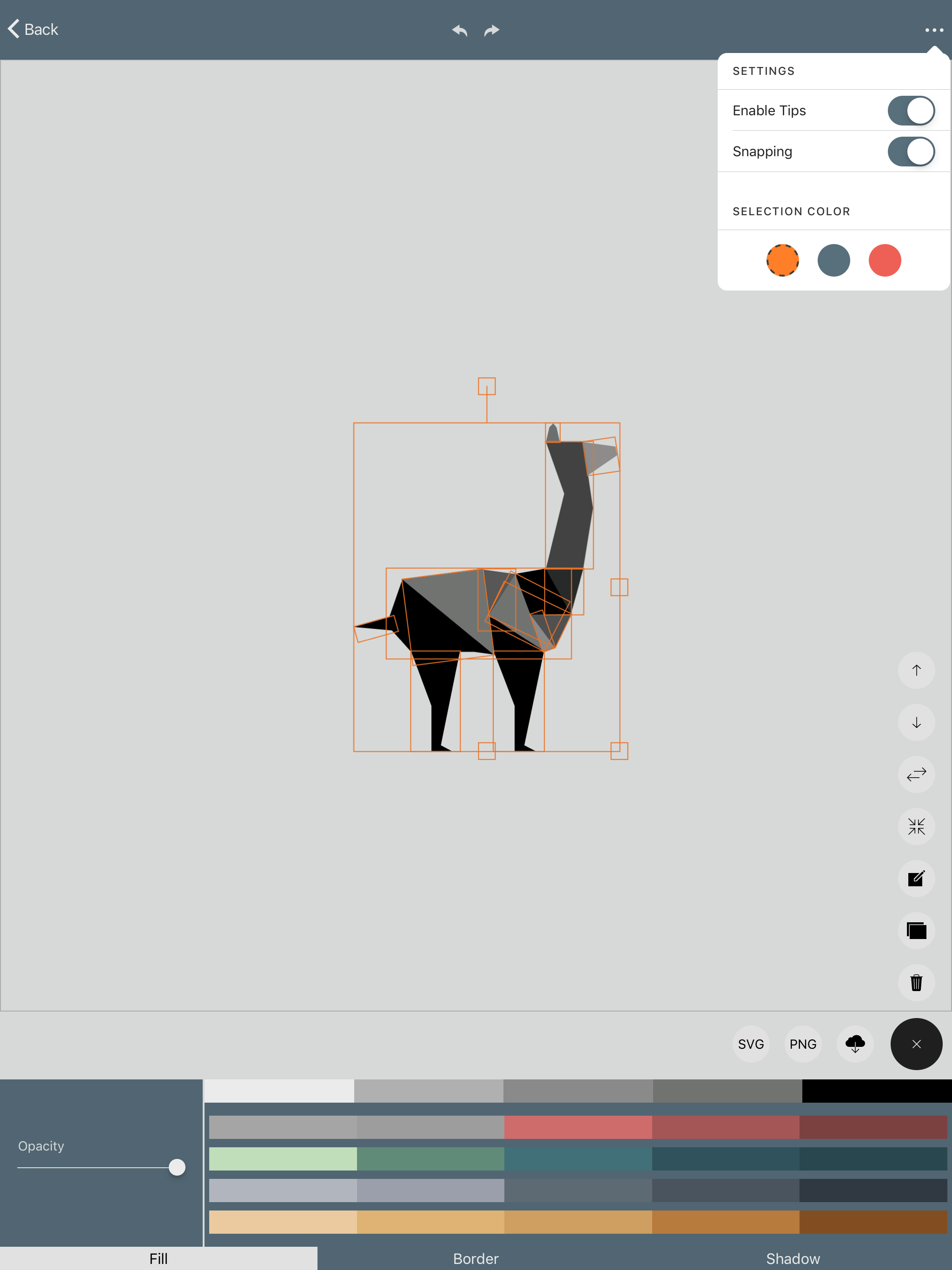Pick the darkest navy-gray swatch
The image size is (952, 1270).
coord(873,1190)
